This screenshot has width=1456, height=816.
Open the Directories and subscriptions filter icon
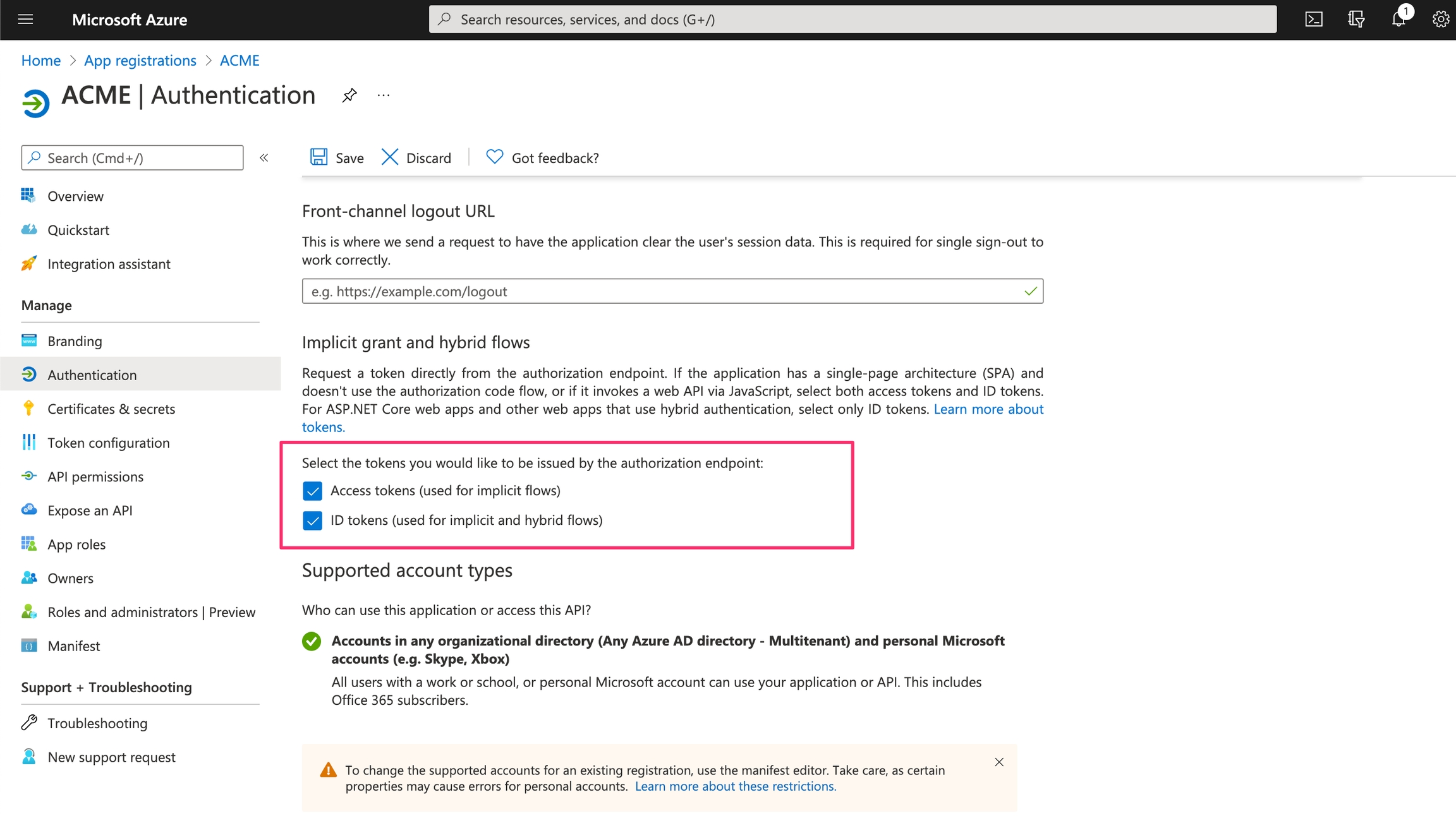pos(1356,19)
